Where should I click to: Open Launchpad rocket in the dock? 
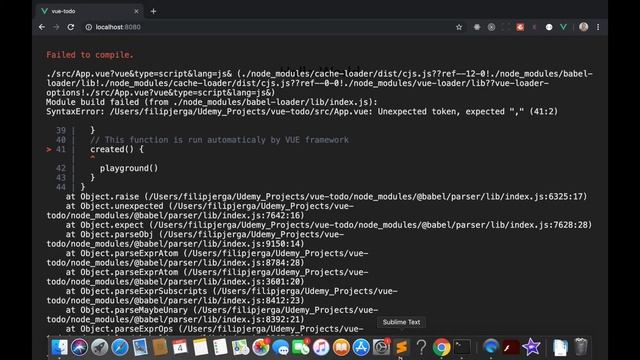click(100, 347)
